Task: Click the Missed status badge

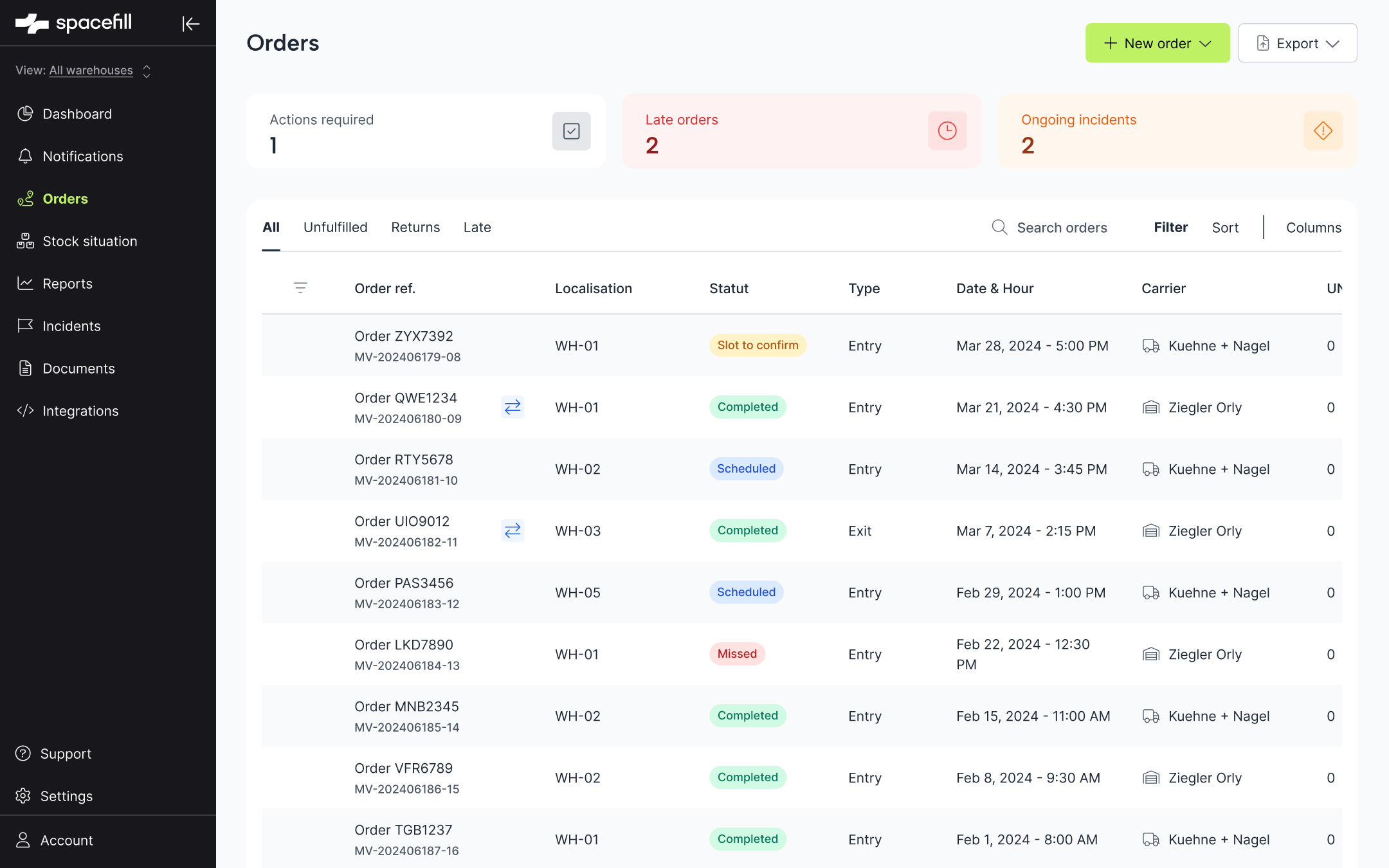Action: point(737,654)
